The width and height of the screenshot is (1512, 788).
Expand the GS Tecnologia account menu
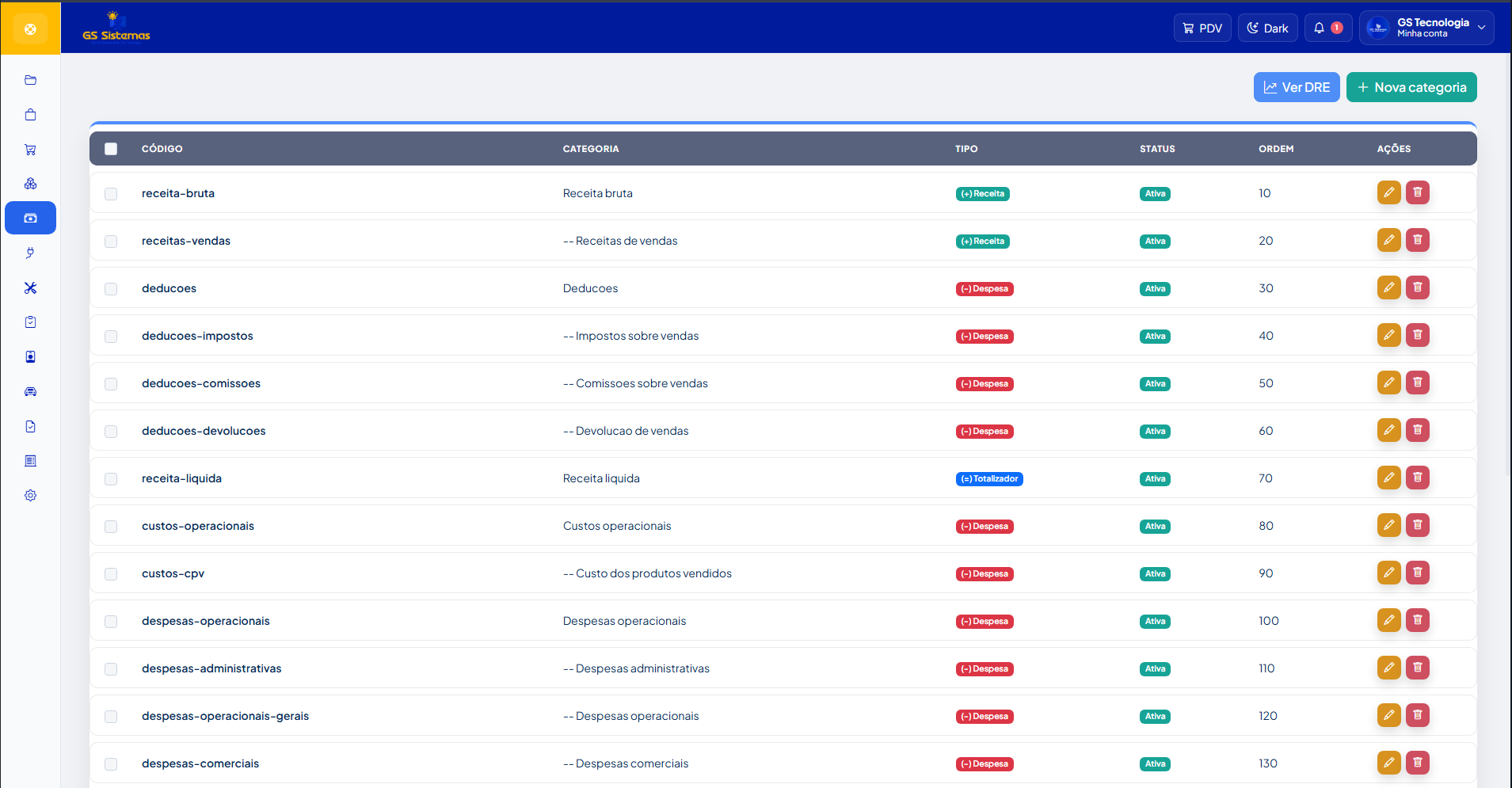pyautogui.click(x=1426, y=28)
